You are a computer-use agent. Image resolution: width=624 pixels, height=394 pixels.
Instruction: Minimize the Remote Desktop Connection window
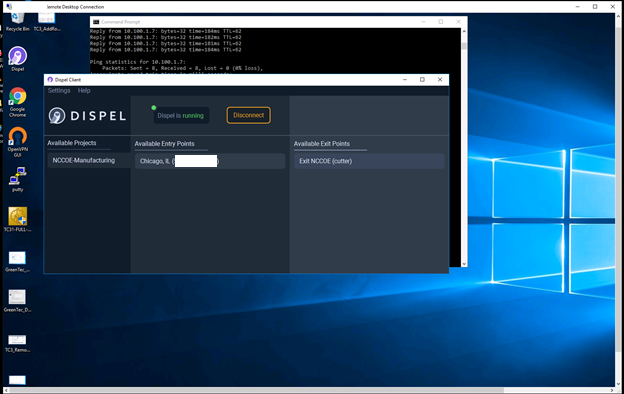click(578, 6)
